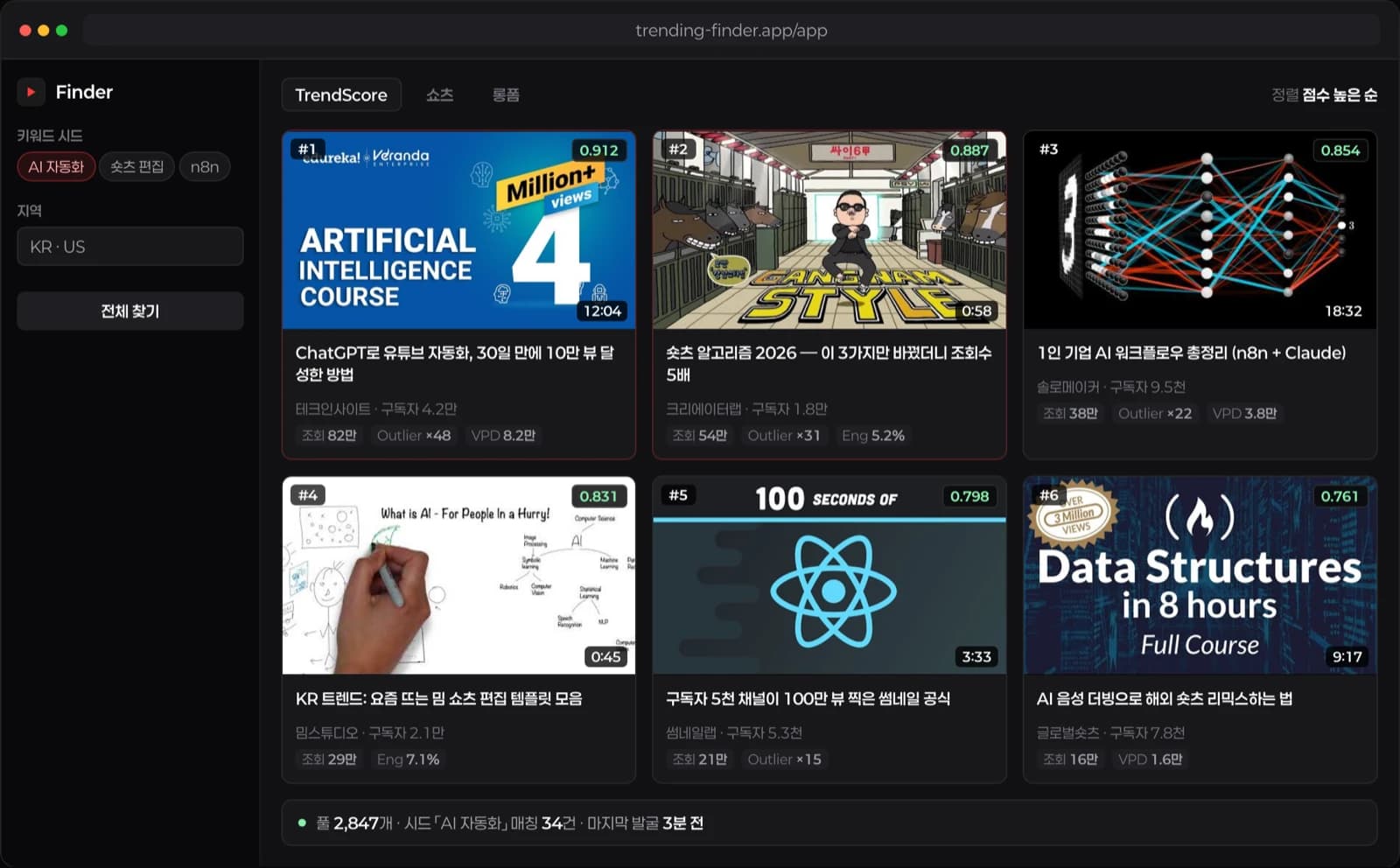Switch to the 롱폼 tab
The height and width of the screenshot is (868, 1400).
506,94
